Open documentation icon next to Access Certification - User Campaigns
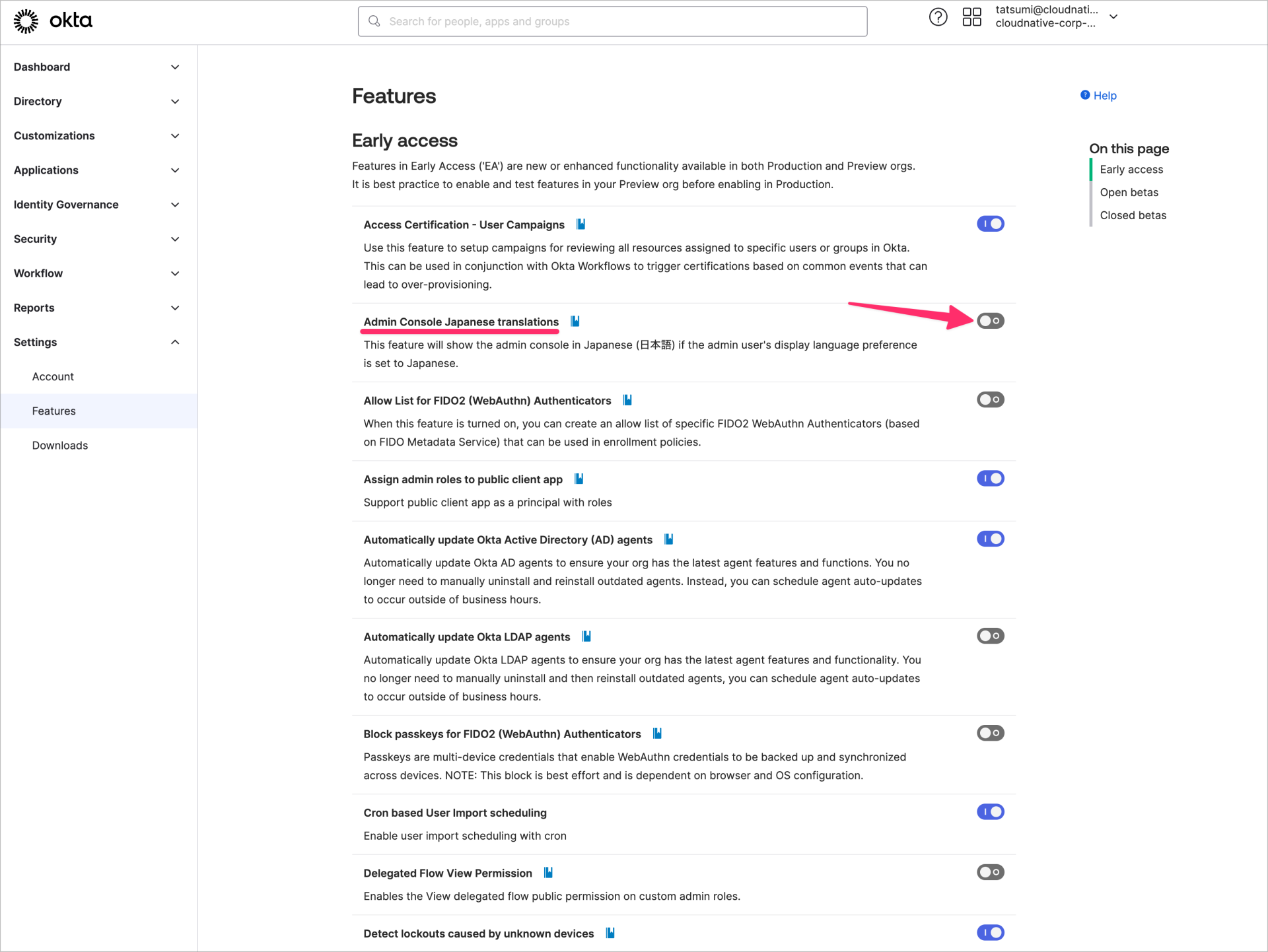Viewport: 1268px width, 952px height. [x=581, y=224]
